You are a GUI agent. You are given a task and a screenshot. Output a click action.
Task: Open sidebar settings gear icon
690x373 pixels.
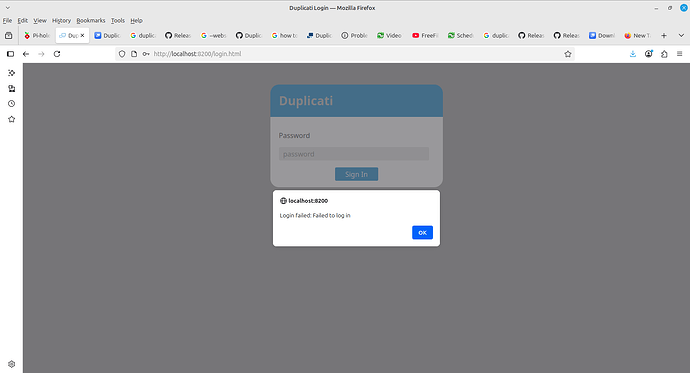coord(11,364)
